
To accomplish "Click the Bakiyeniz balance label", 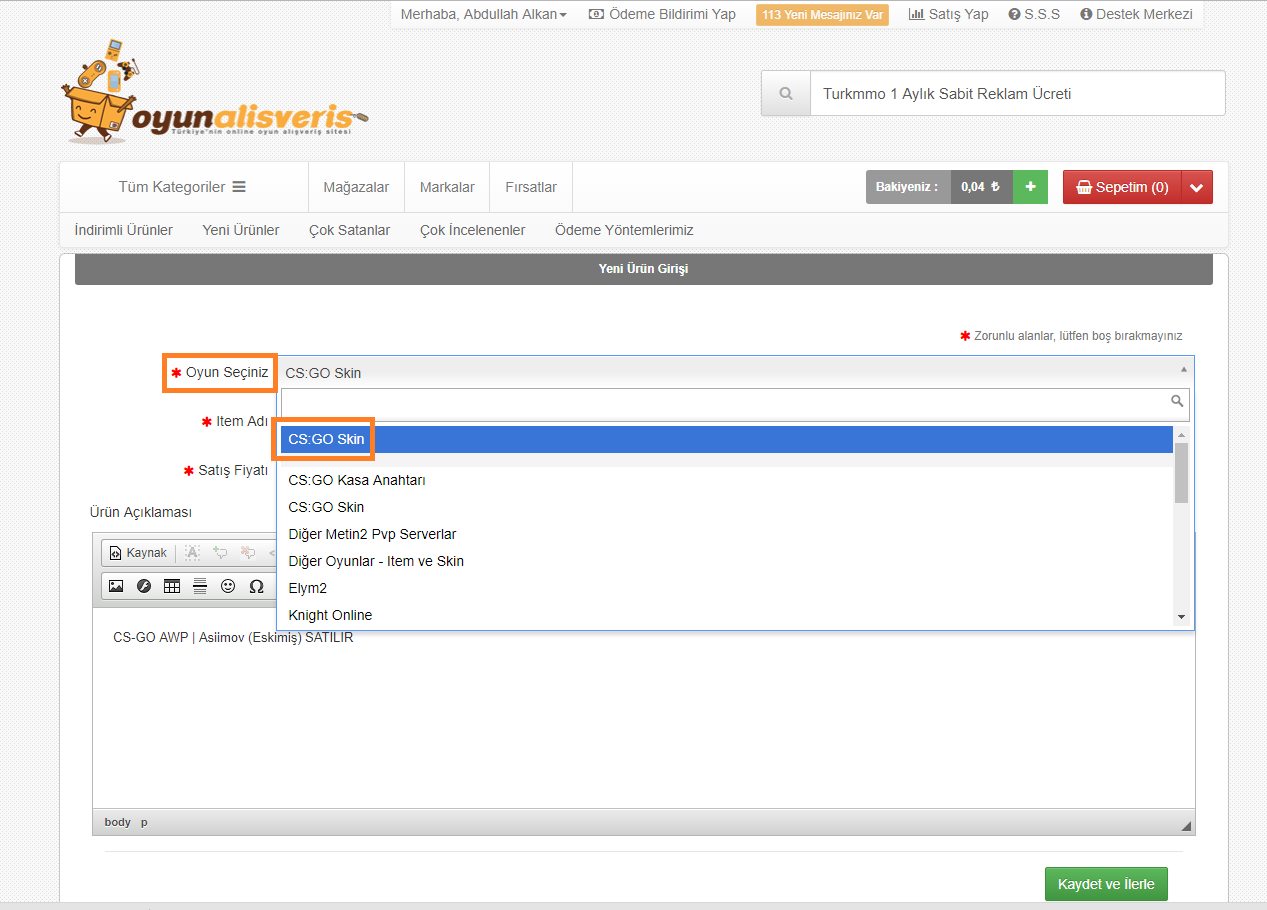I will (908, 187).
